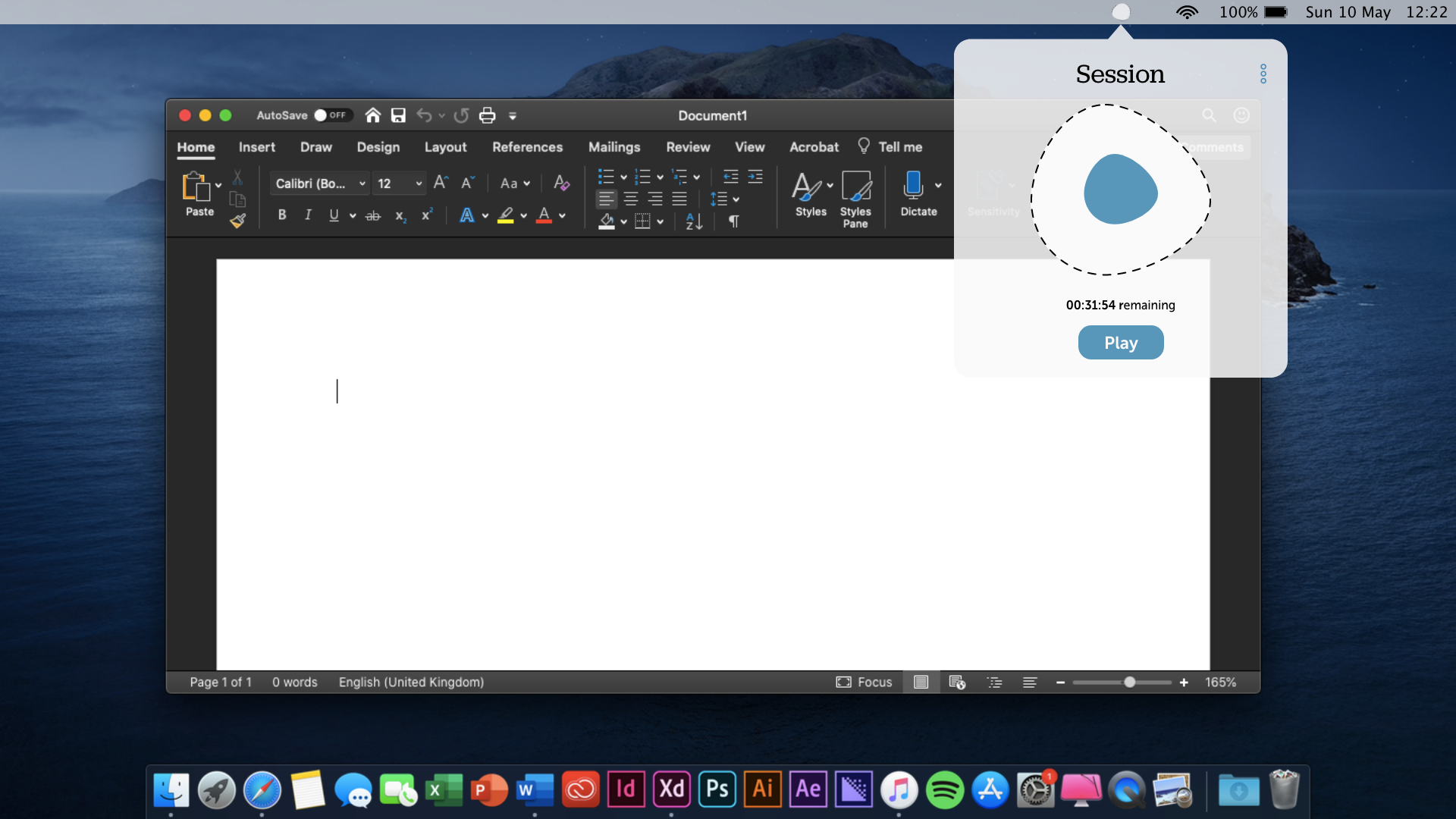The width and height of the screenshot is (1456, 819).
Task: Apply Subscript formatting
Action: coord(400,216)
